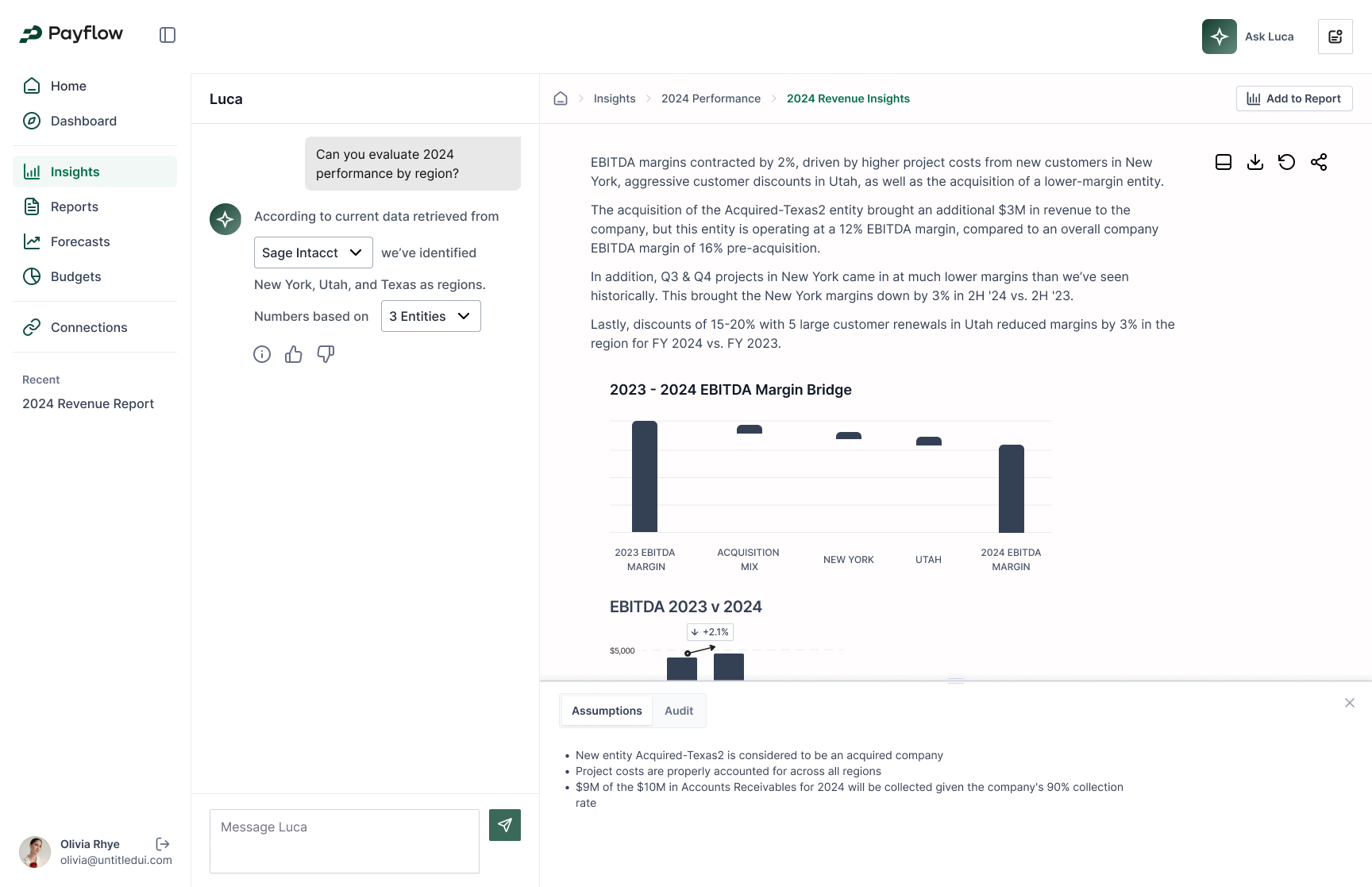
Task: Expand the 3 Entities dropdown
Action: coord(430,316)
